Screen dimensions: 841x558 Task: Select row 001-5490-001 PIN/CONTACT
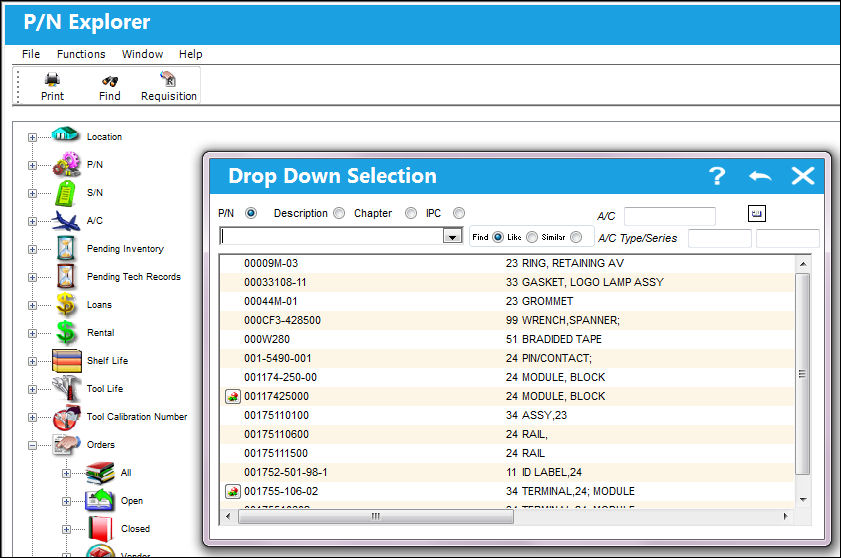click(x=507, y=358)
